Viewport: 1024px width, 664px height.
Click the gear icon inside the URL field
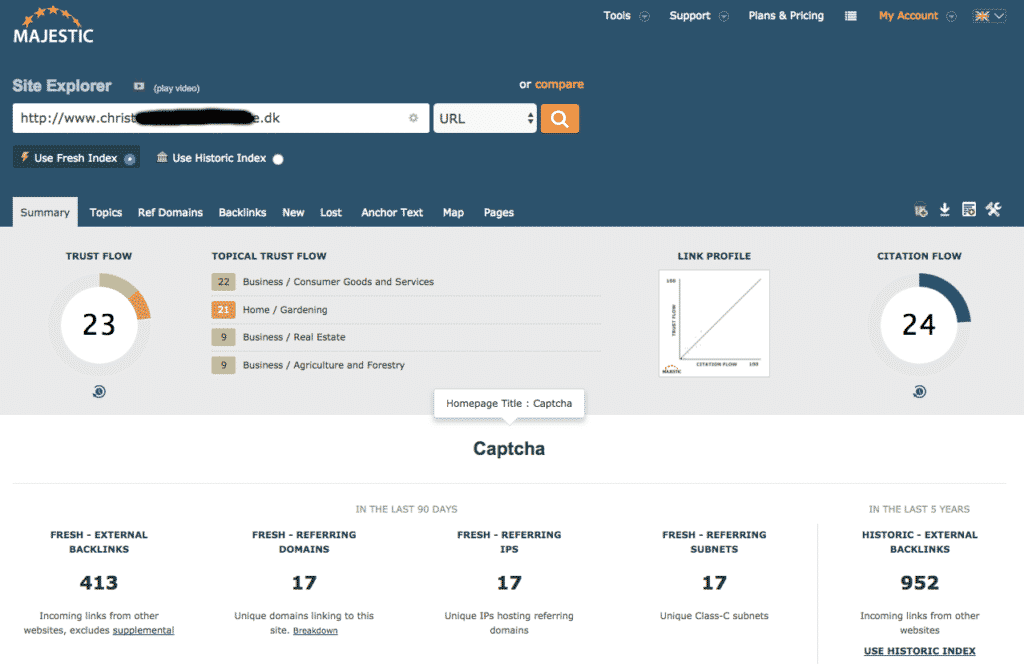413,118
